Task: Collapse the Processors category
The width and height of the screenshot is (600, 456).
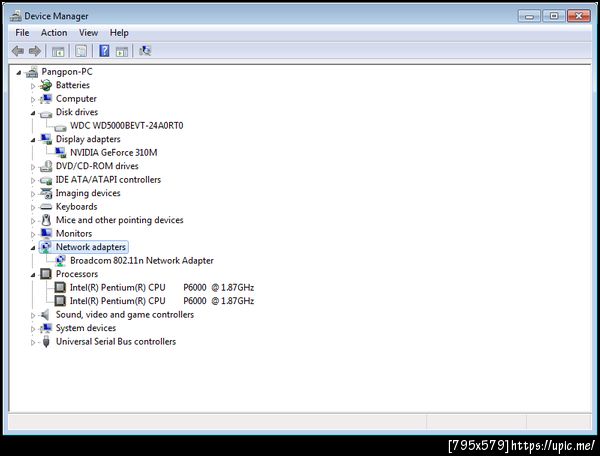Action: coord(33,275)
